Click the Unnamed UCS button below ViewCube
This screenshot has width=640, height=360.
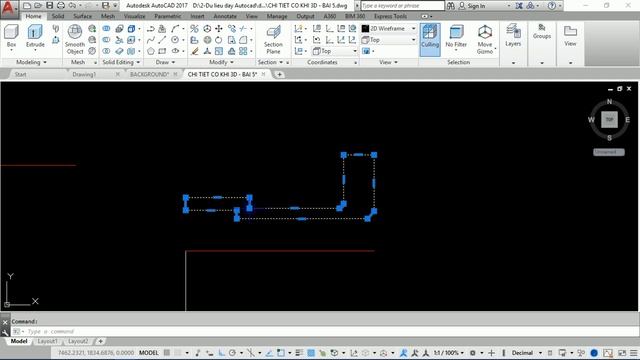609,152
